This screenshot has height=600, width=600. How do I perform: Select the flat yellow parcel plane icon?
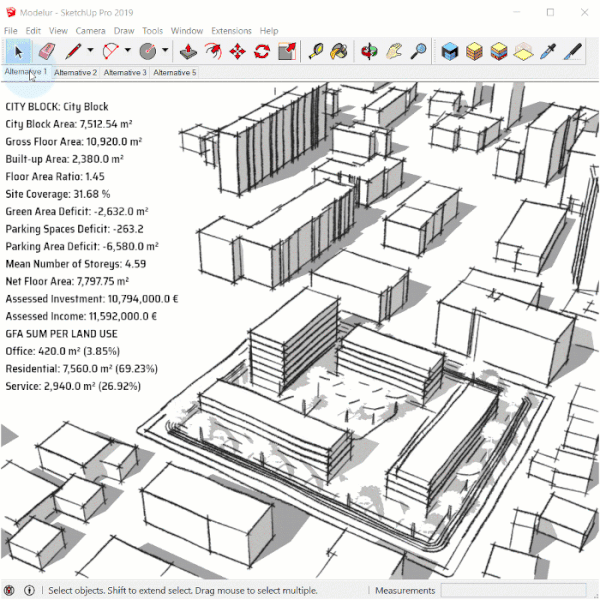click(523, 51)
